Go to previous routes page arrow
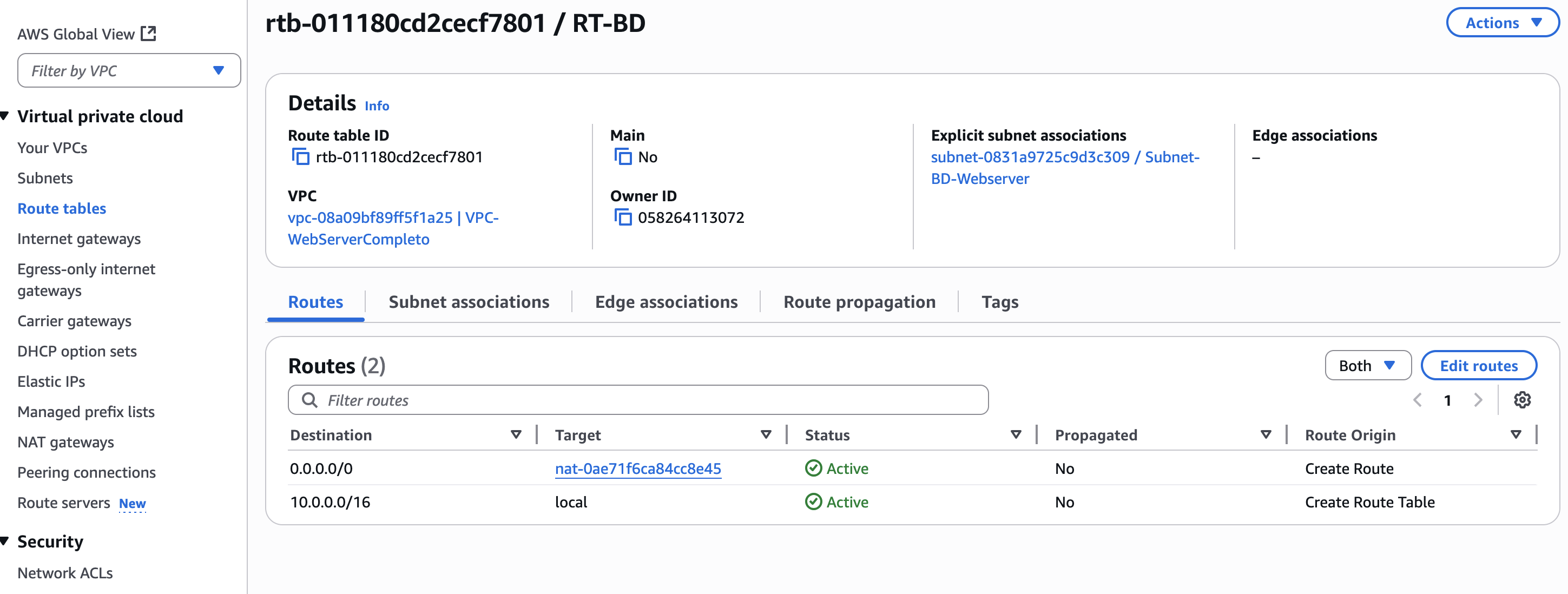Image resolution: width=1568 pixels, height=594 pixels. 1417,400
